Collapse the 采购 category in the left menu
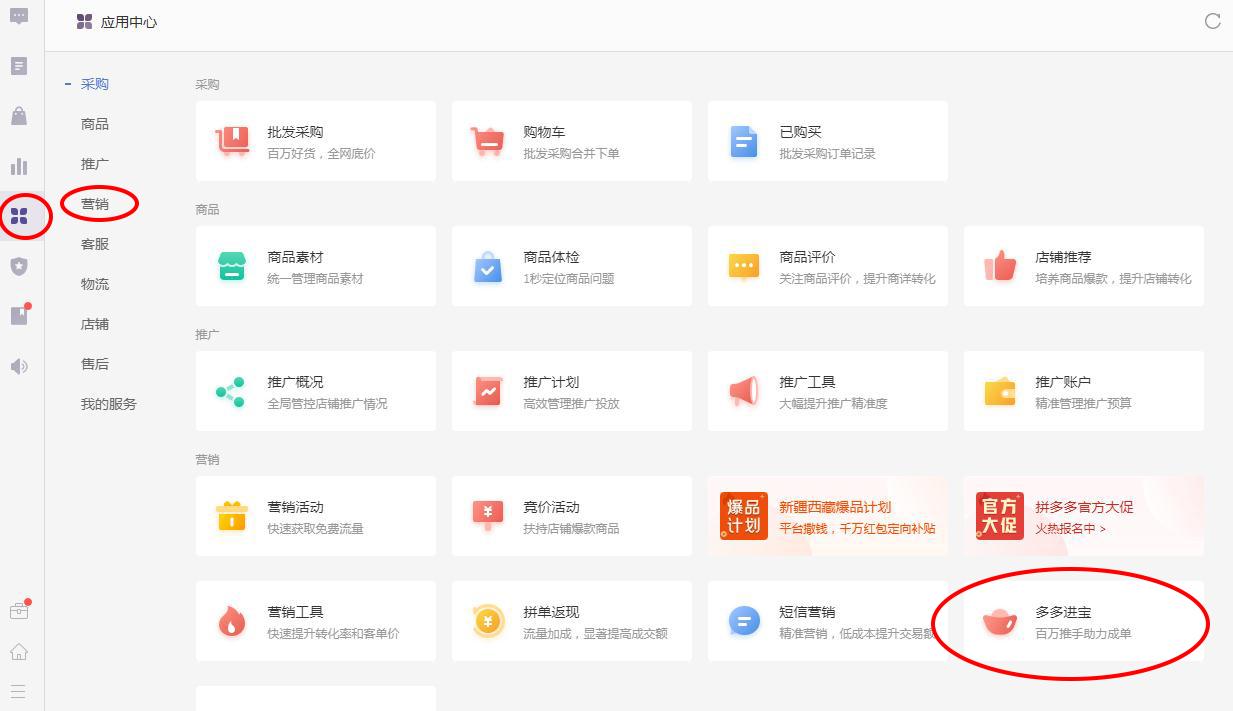The width and height of the screenshot is (1233, 711). pos(68,84)
